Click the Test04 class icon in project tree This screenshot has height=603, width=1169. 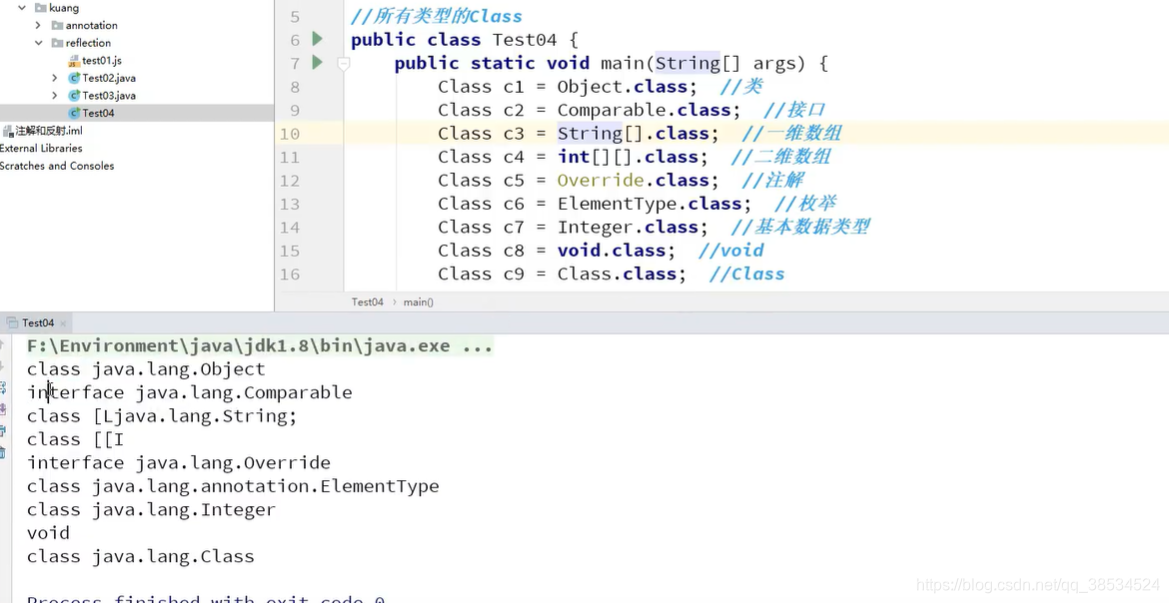74,113
